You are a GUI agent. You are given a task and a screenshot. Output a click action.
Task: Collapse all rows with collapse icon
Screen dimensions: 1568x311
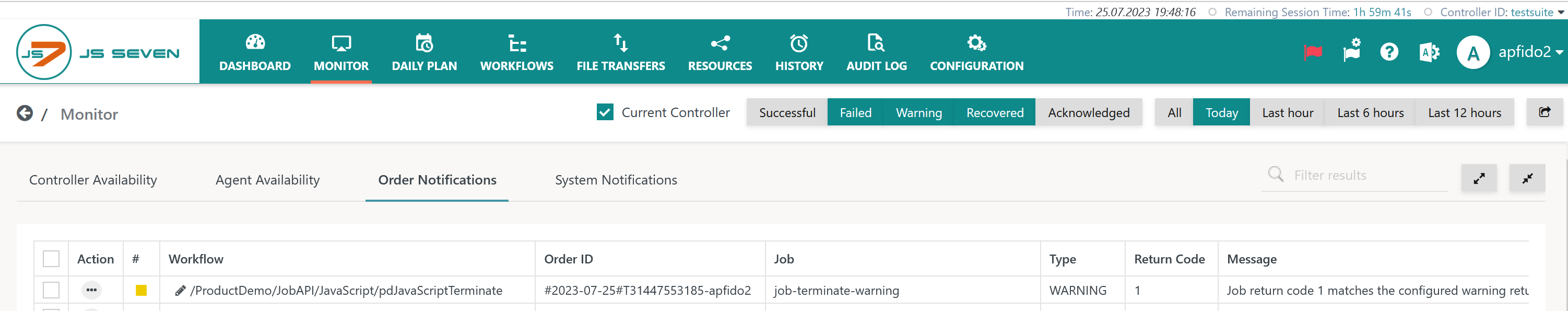coord(1527,178)
